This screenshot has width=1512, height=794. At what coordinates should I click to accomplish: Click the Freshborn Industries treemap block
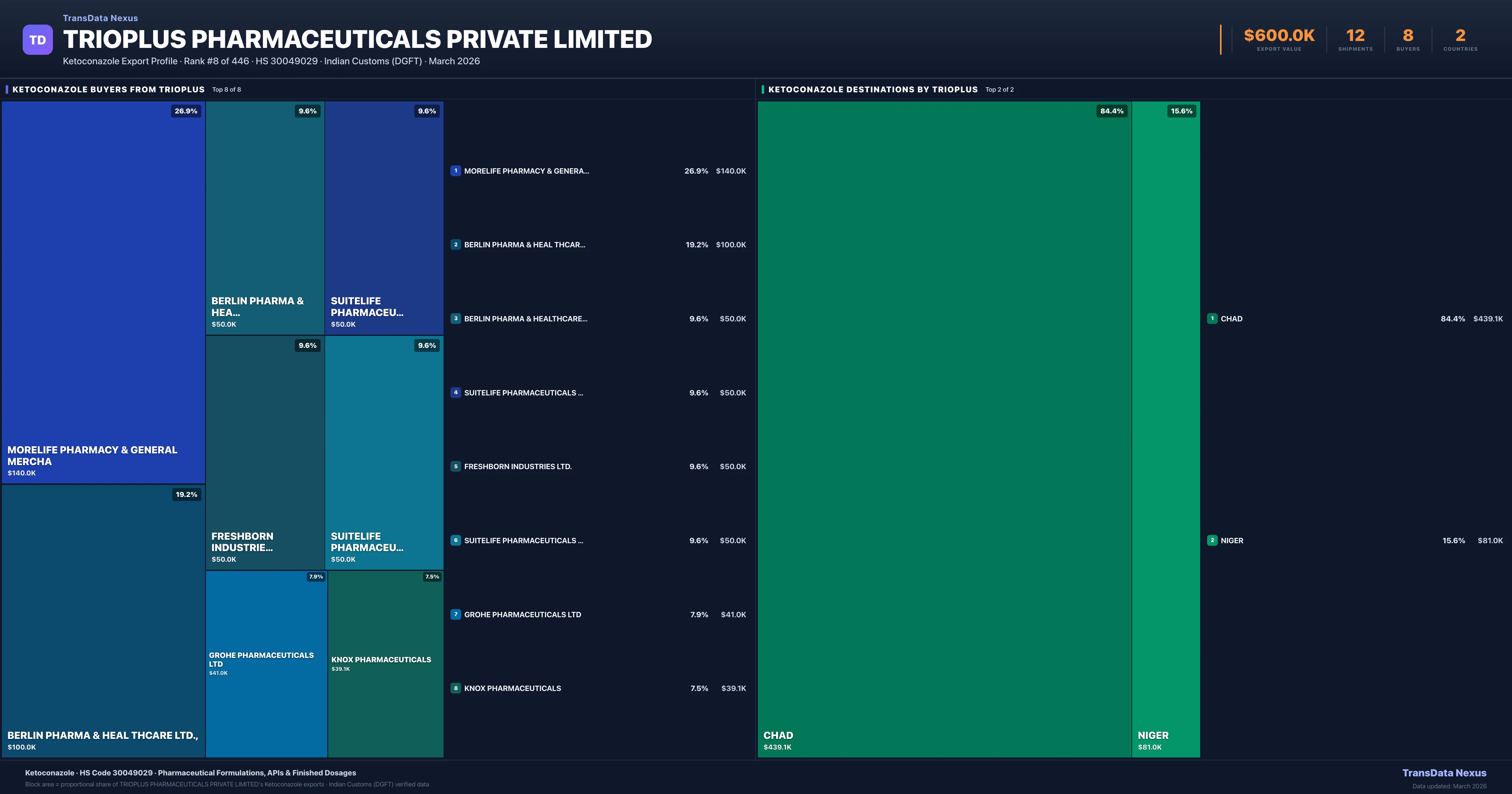[265, 452]
